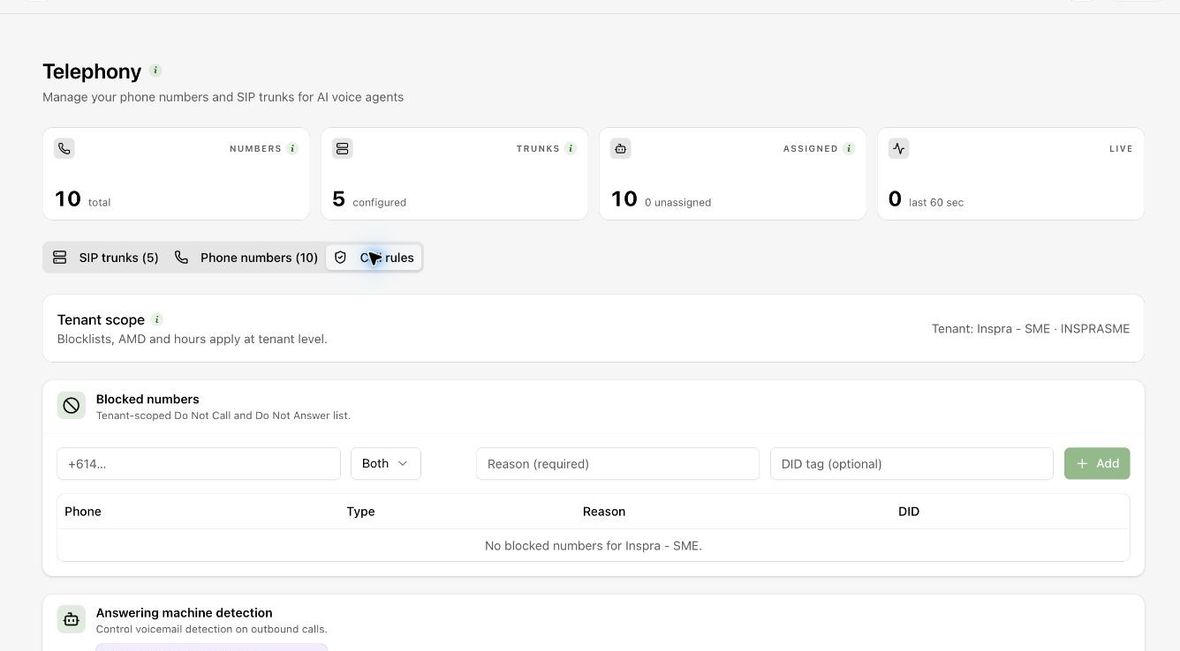Click the robot icon for Answering machine detection

tap(71, 619)
